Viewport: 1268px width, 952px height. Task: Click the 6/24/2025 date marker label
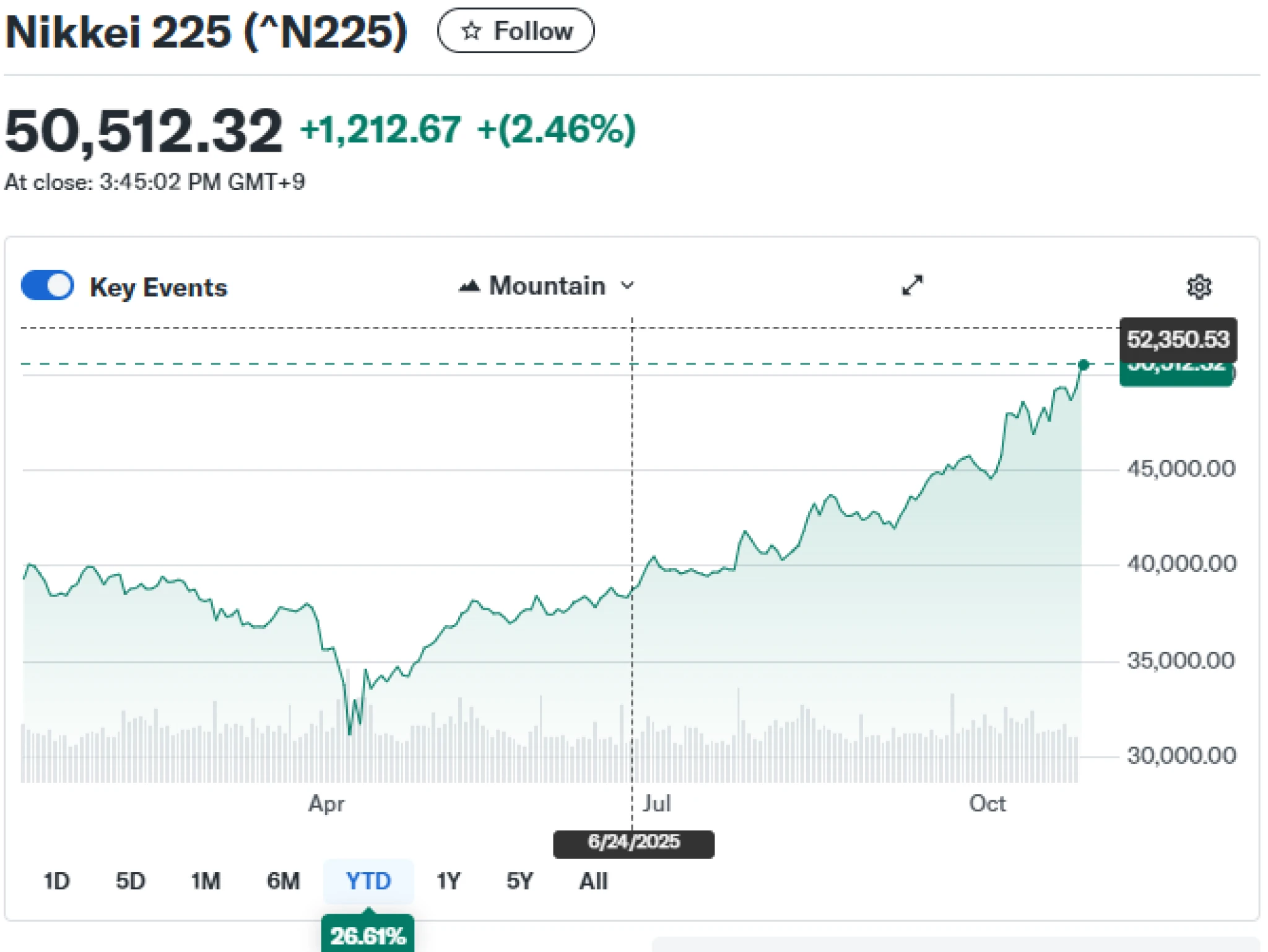(x=633, y=843)
